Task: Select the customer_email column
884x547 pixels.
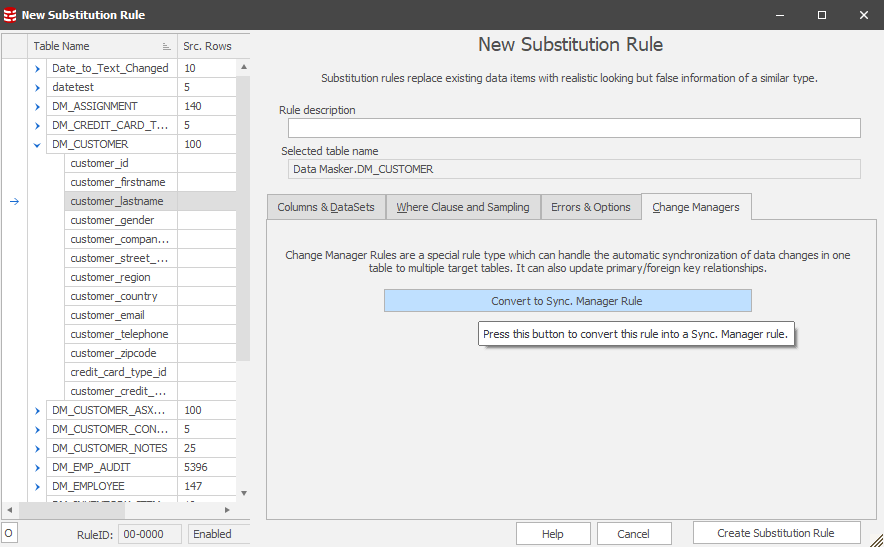Action: (x=107, y=315)
